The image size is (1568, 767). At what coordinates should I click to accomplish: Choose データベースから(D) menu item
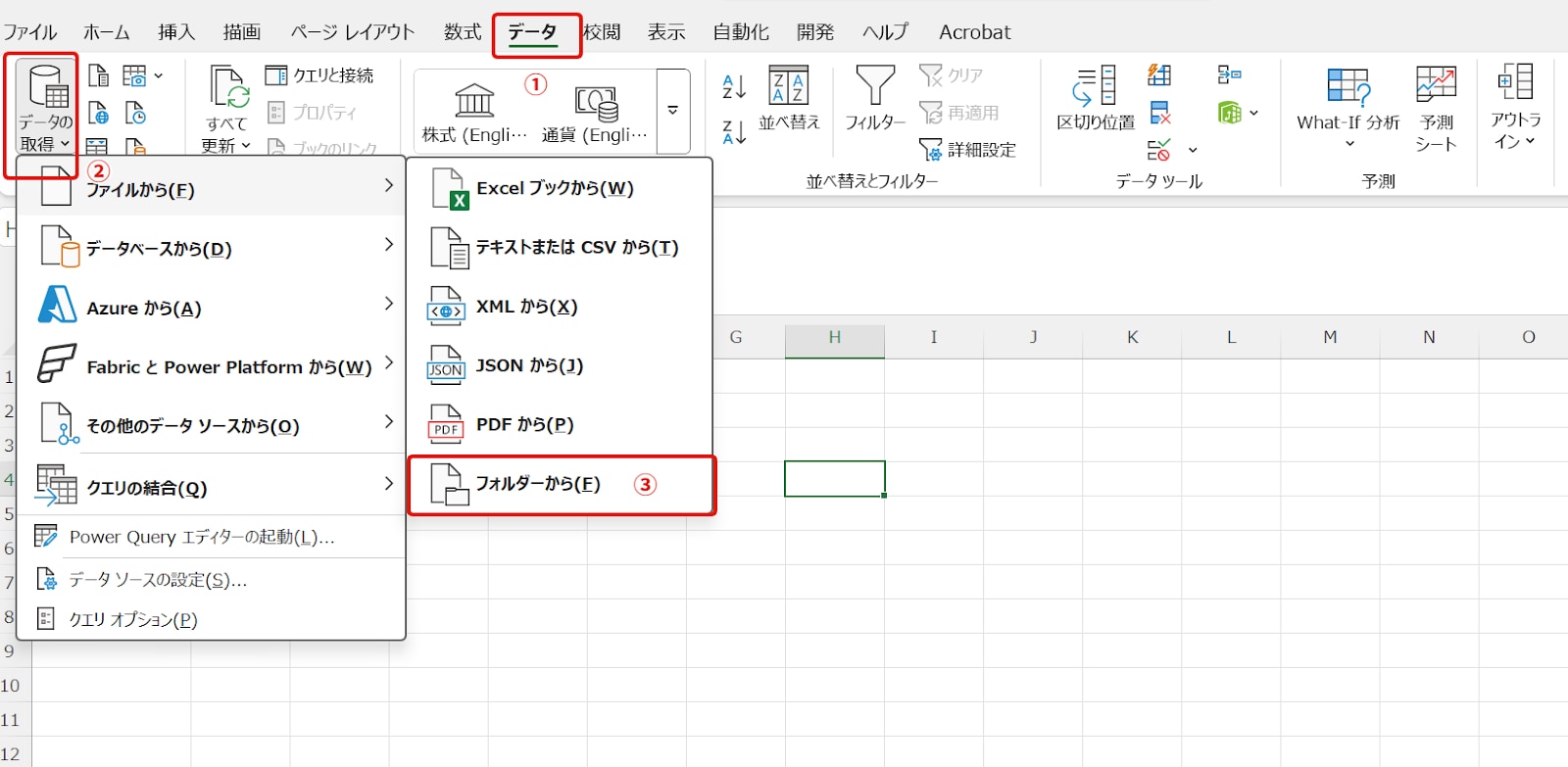point(211,247)
